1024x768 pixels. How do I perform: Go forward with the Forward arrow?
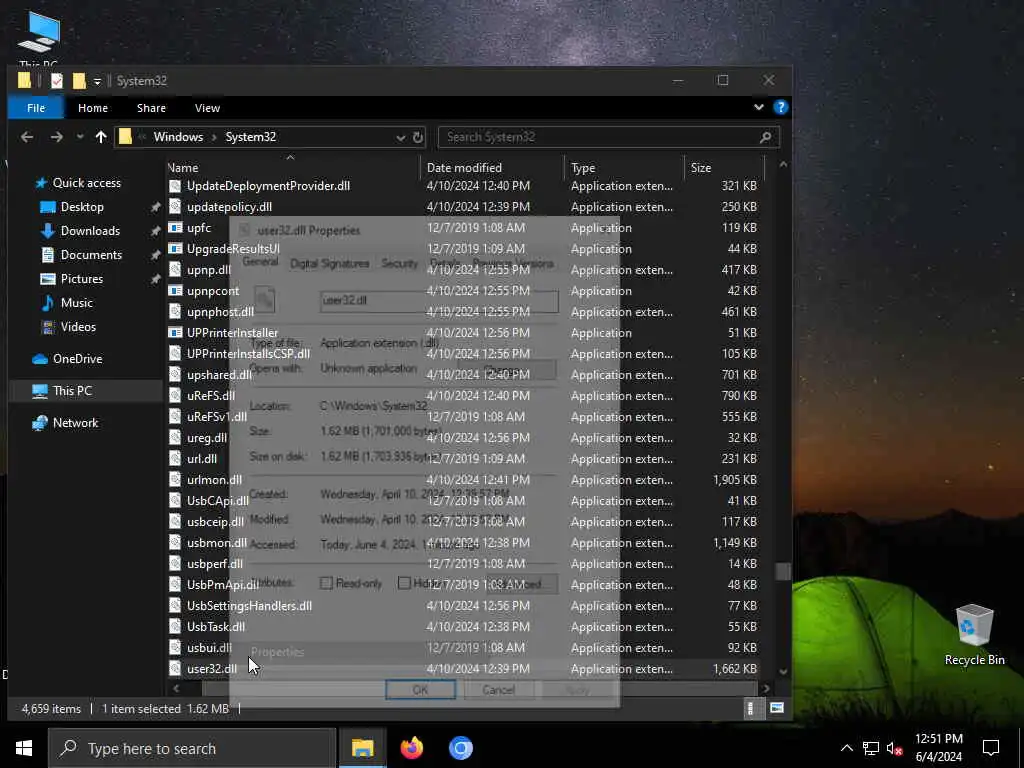tap(57, 136)
